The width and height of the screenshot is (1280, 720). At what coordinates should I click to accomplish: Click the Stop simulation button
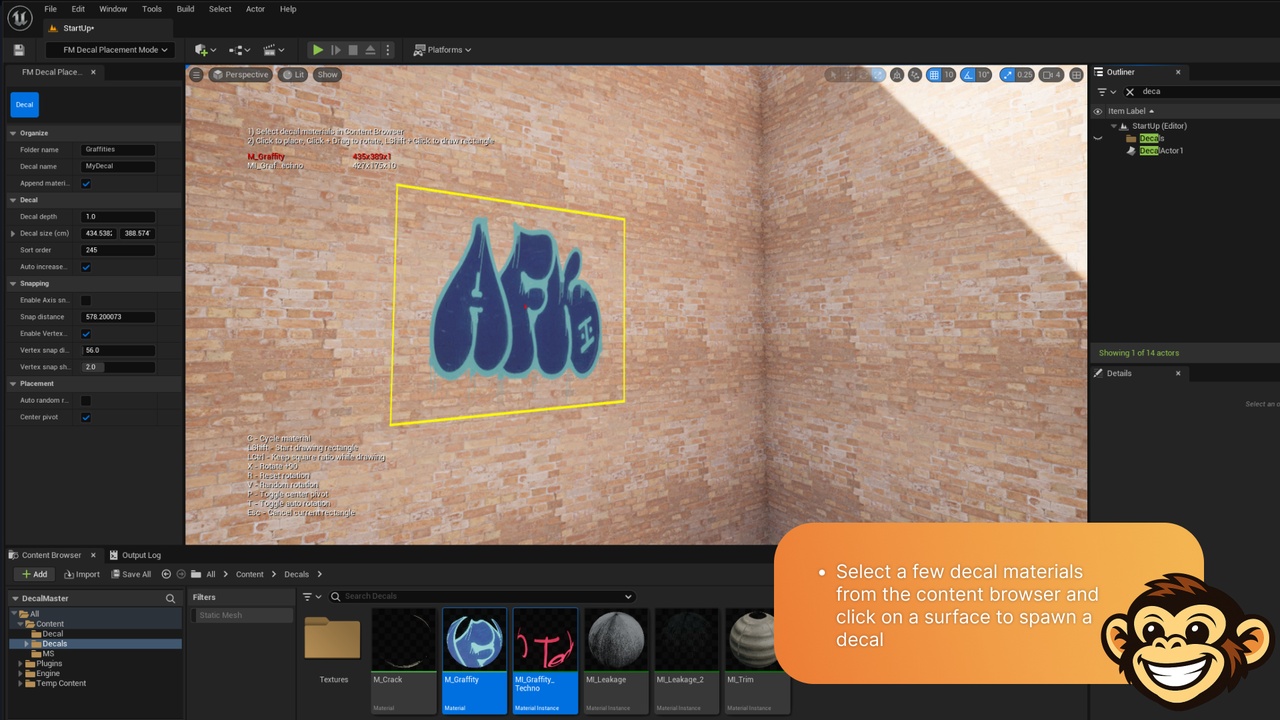click(353, 50)
